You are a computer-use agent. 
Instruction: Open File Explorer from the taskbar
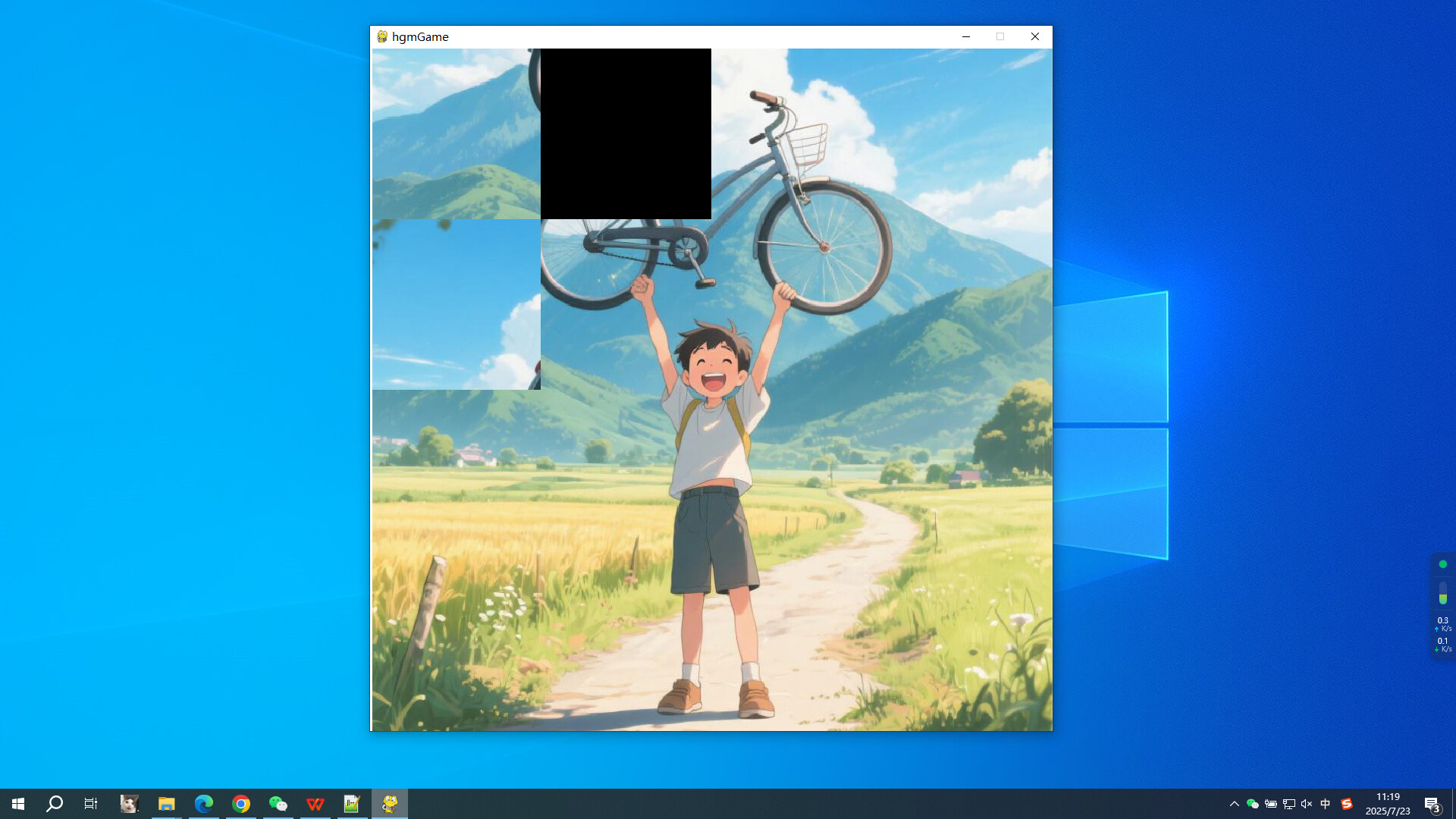click(x=166, y=803)
